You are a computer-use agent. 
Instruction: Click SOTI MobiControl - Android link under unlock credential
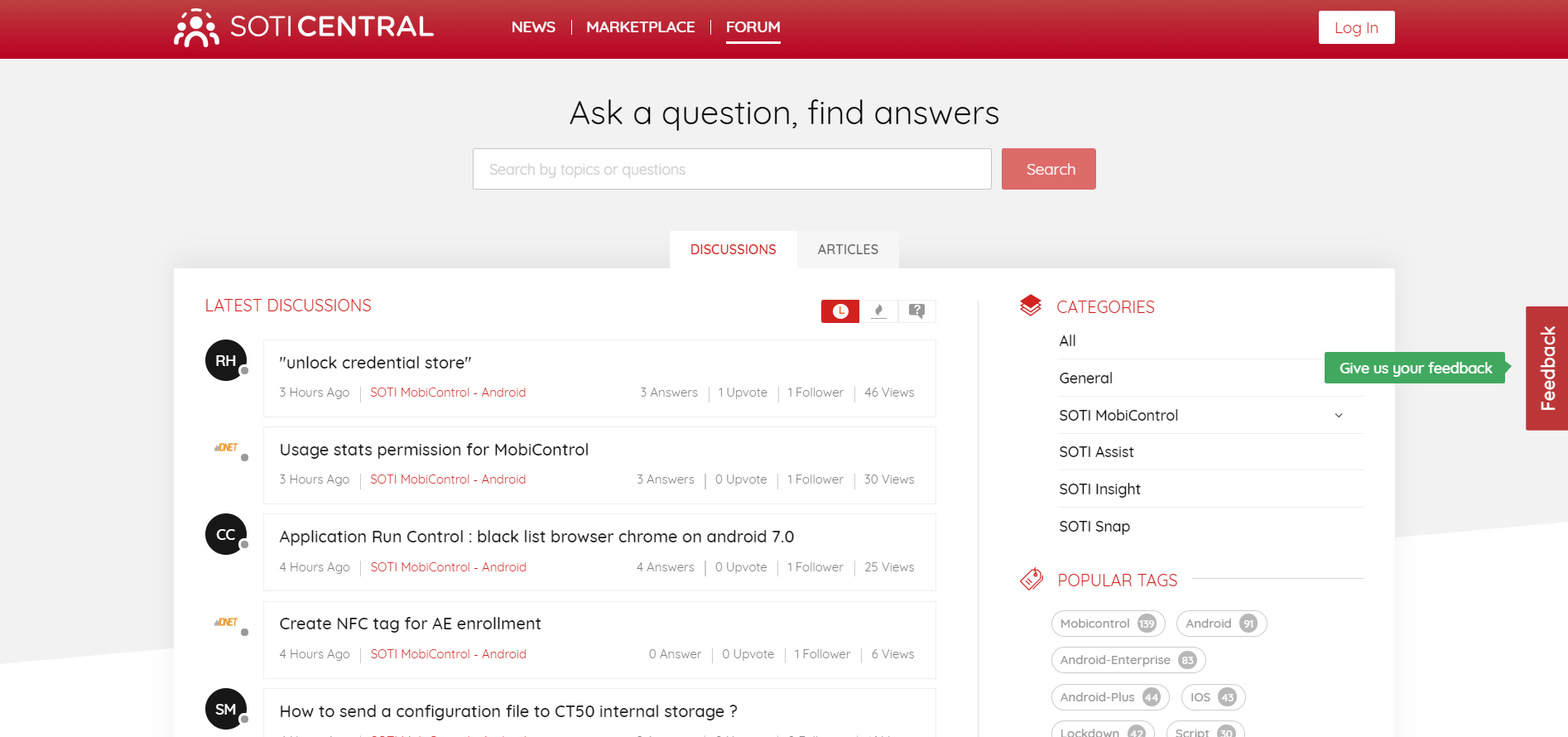click(x=448, y=393)
